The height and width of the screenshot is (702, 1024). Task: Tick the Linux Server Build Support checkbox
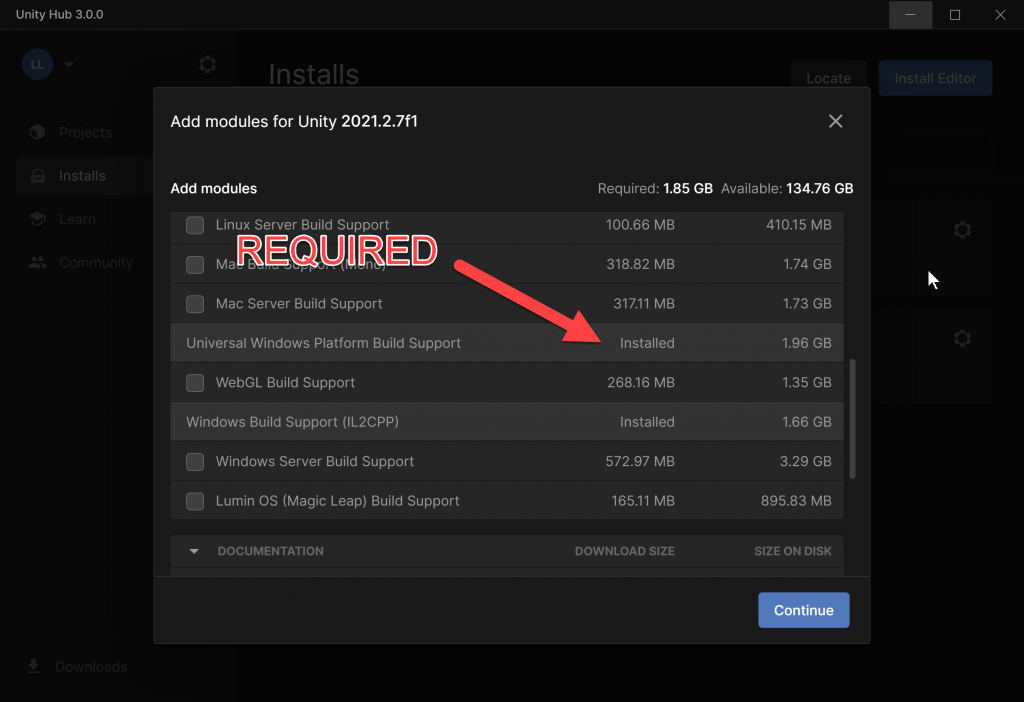tap(195, 225)
